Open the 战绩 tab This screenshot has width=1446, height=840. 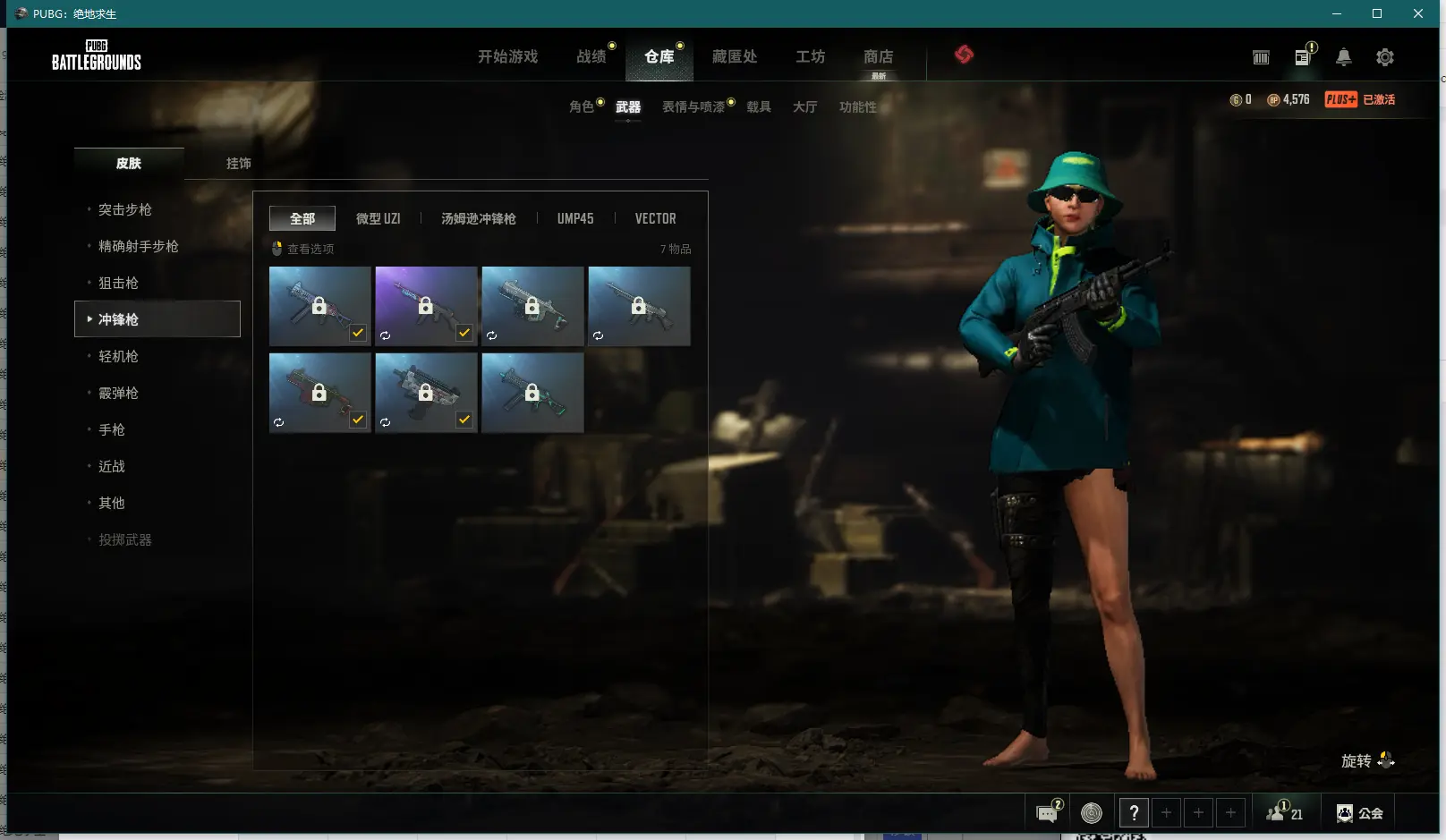[591, 56]
